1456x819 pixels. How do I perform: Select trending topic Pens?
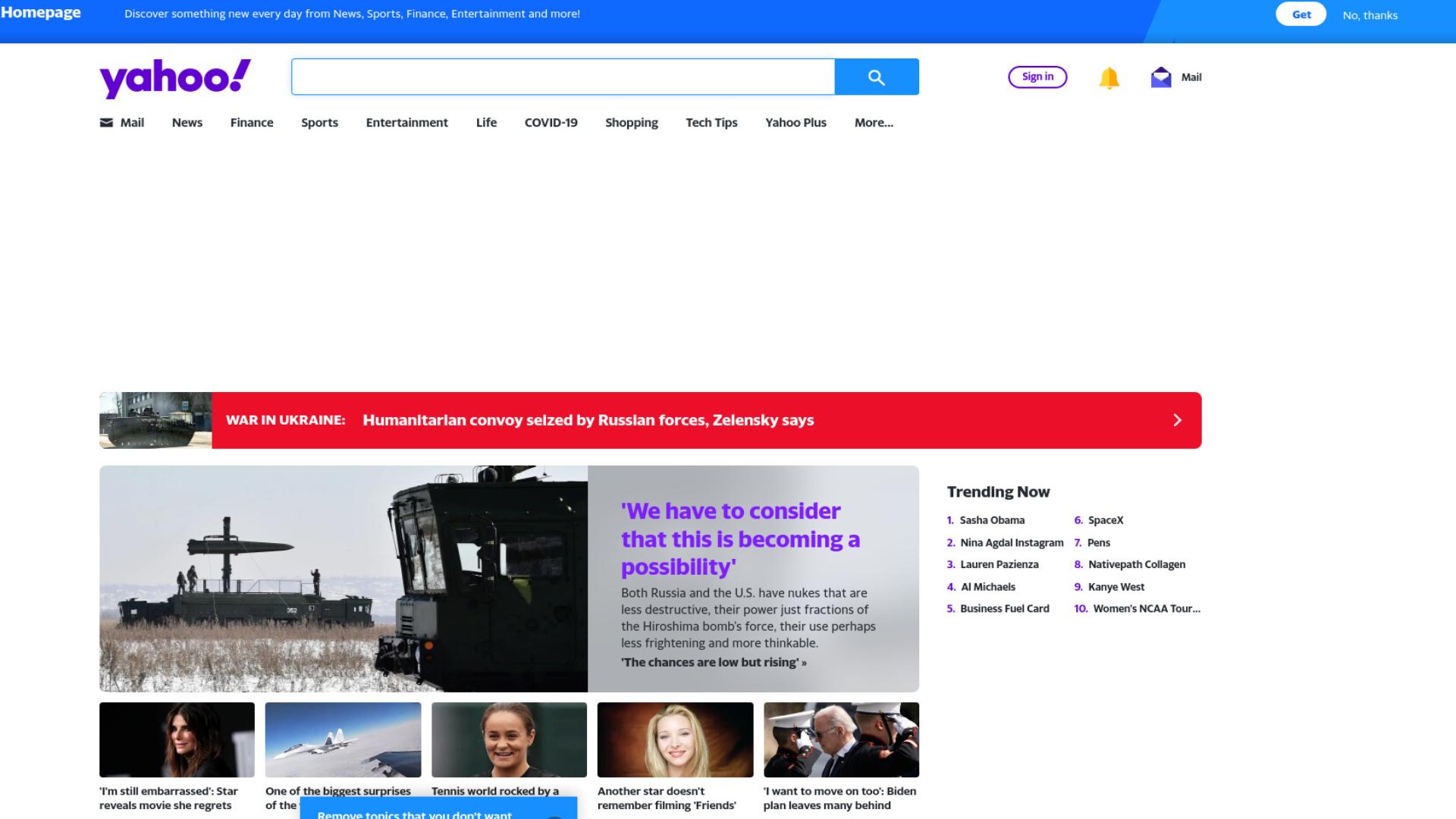pyautogui.click(x=1098, y=543)
